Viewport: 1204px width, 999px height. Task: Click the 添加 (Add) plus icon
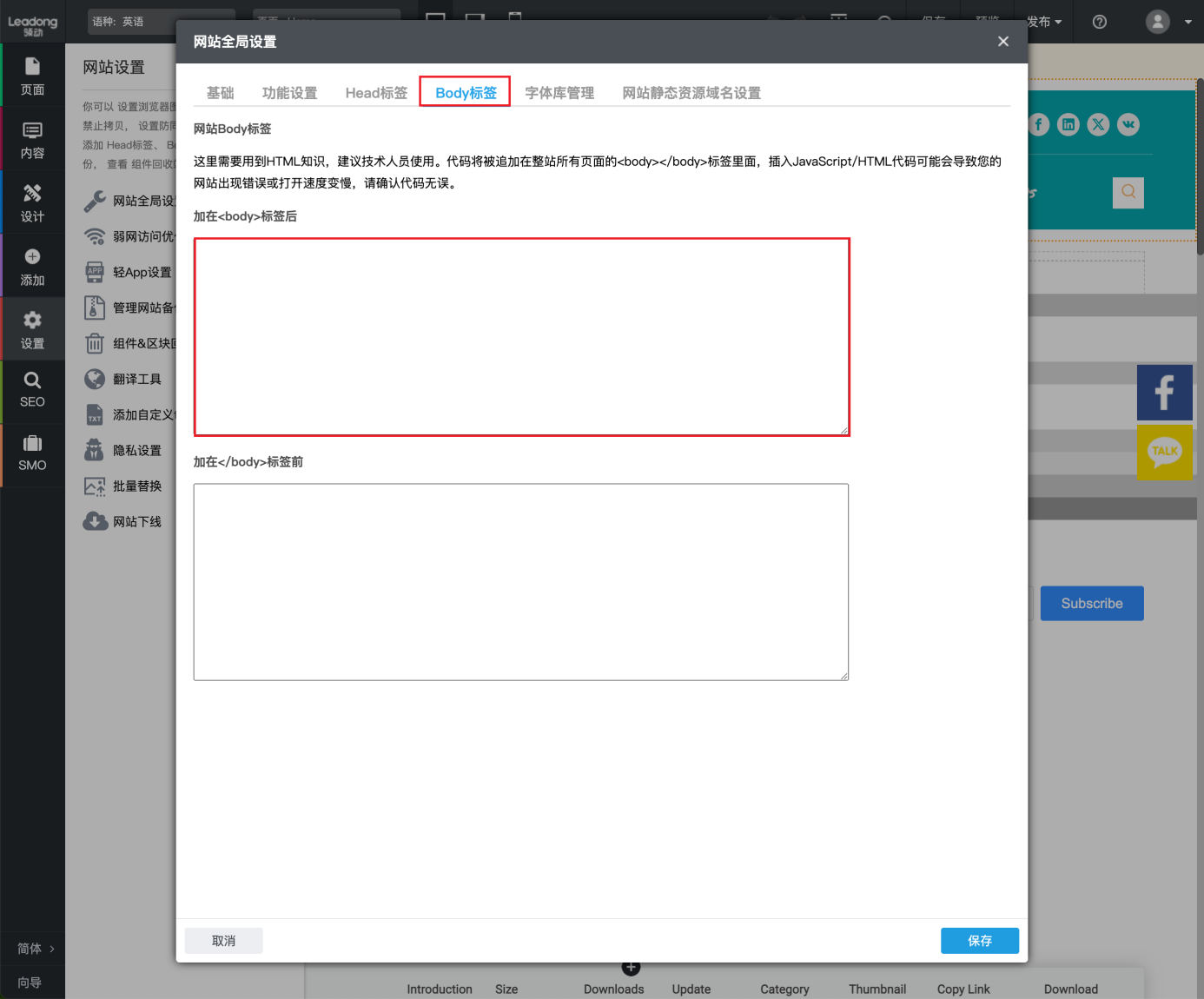point(32,257)
